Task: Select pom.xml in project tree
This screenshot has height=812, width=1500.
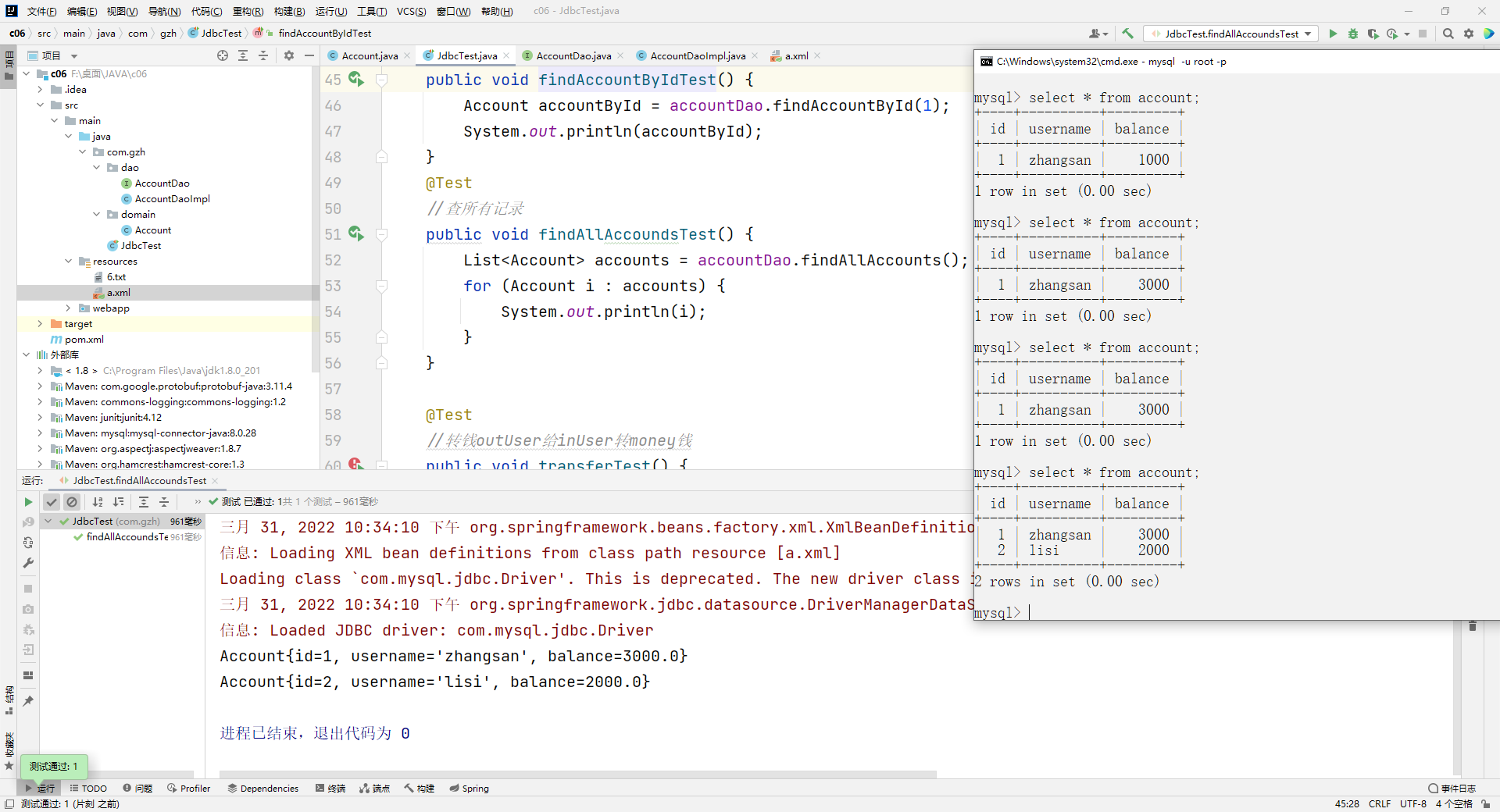Action: pyautogui.click(x=84, y=340)
